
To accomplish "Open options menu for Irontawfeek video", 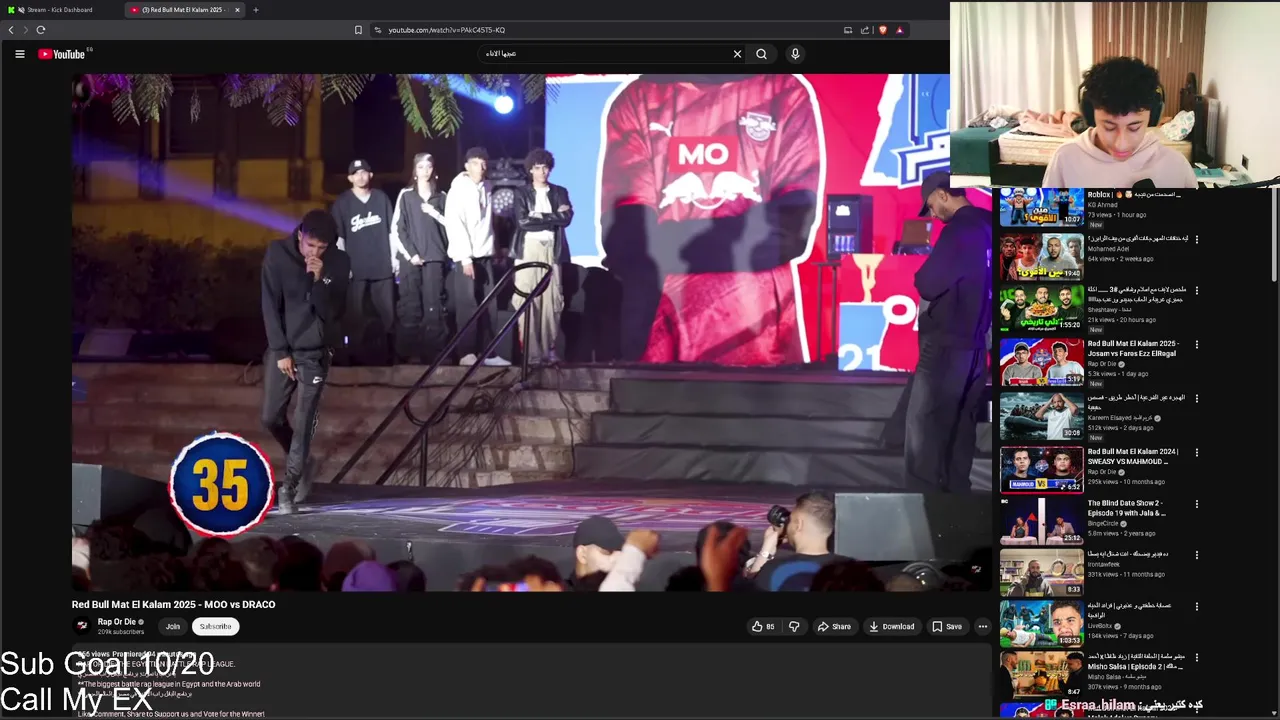I will click(x=1196, y=554).
